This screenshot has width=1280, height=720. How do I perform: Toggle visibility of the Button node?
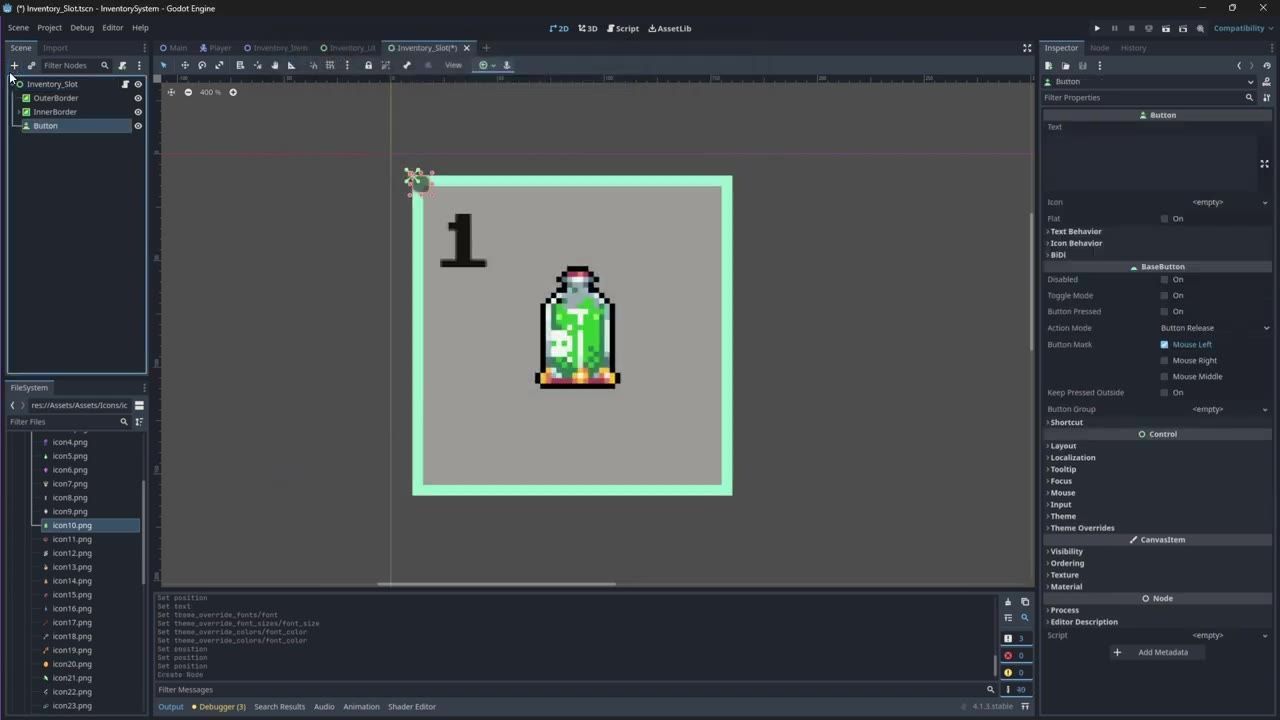(138, 126)
